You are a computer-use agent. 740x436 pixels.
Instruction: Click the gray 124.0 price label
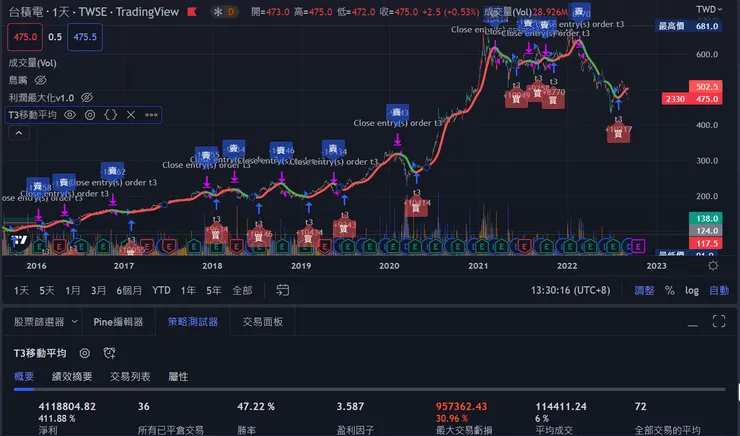pyautogui.click(x=706, y=231)
